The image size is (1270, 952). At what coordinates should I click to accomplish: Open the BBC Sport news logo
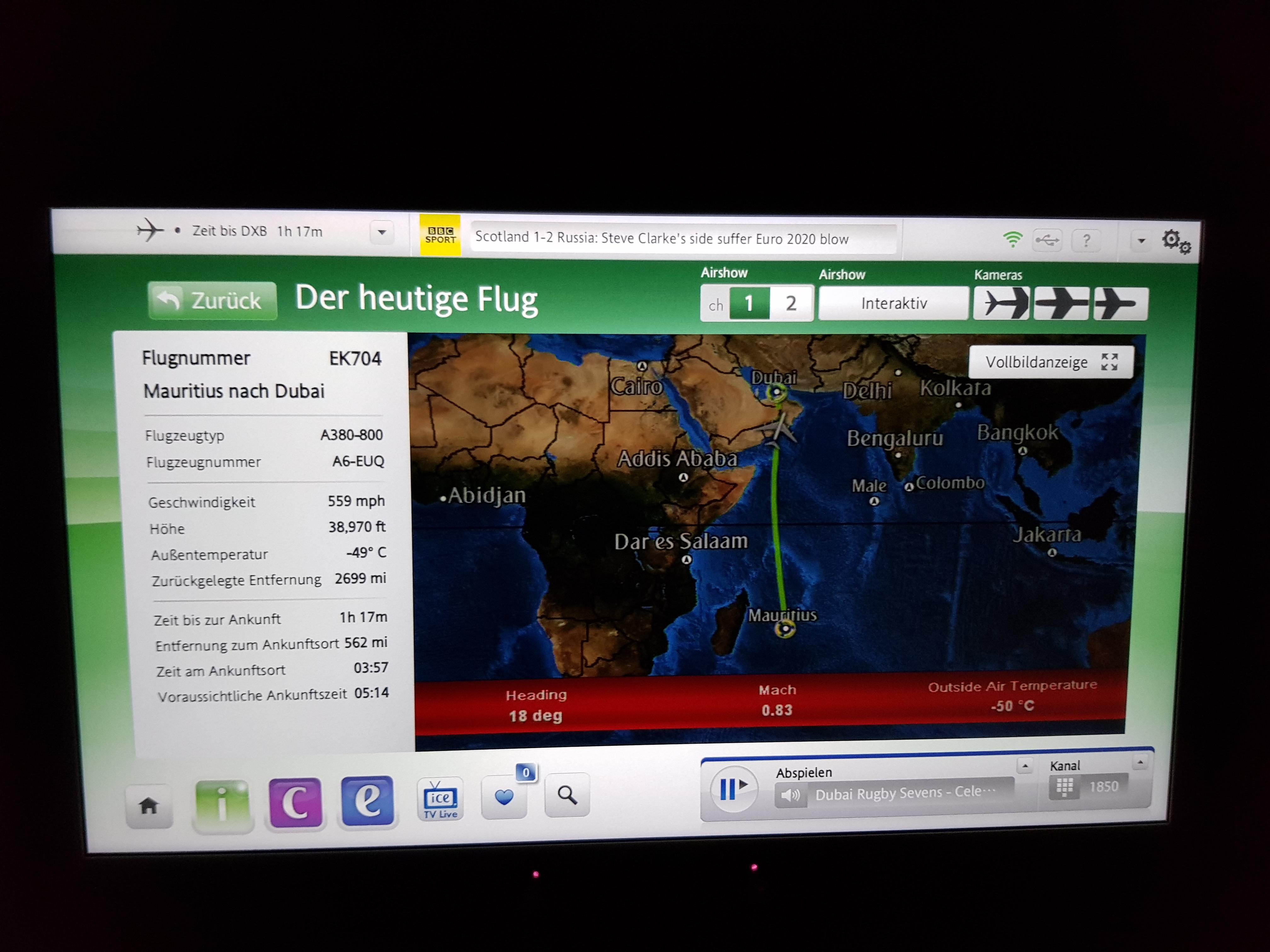pyautogui.click(x=440, y=235)
